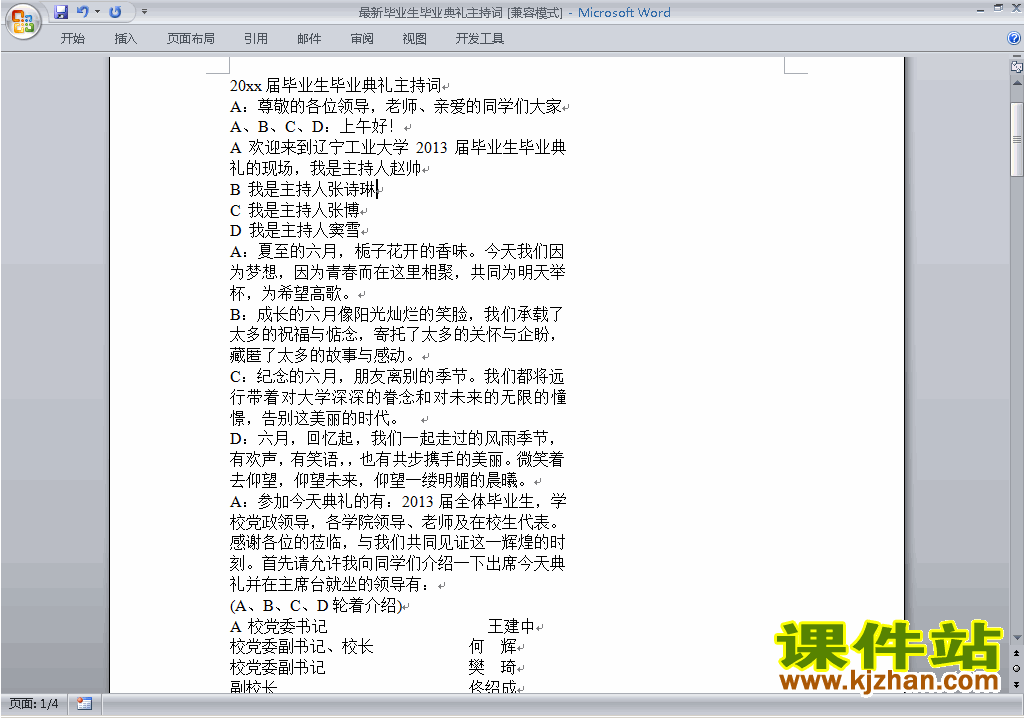Click the name 樊 琦 in the list
Viewport: 1024px width, 718px height.
click(493, 667)
